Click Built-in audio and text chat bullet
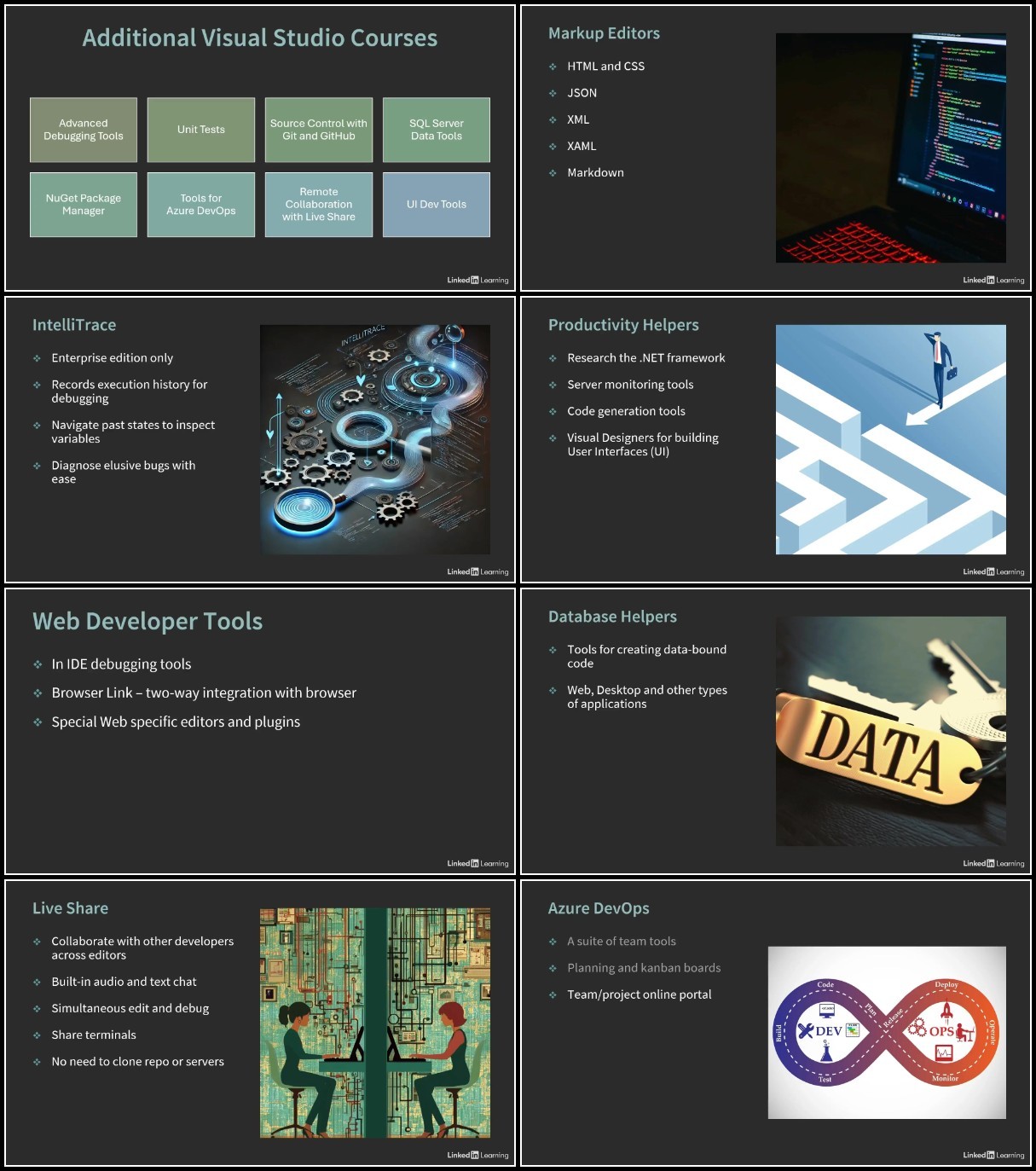The image size is (1036, 1171). 124,982
